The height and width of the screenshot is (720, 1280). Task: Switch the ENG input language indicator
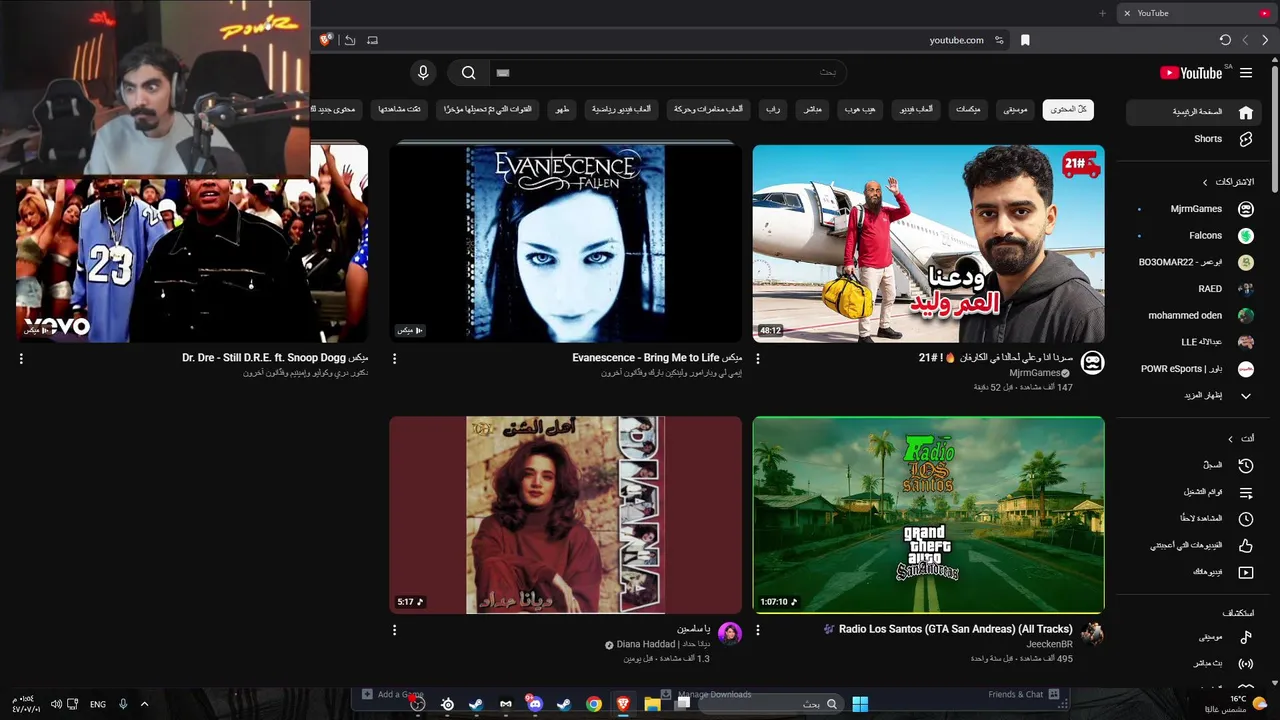coord(98,704)
